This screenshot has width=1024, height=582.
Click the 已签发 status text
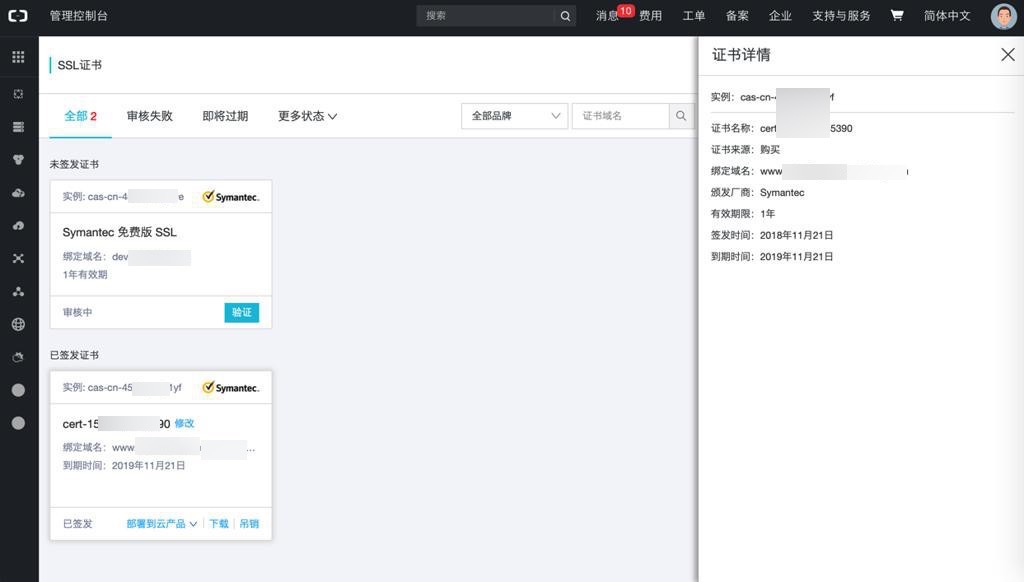(x=77, y=523)
